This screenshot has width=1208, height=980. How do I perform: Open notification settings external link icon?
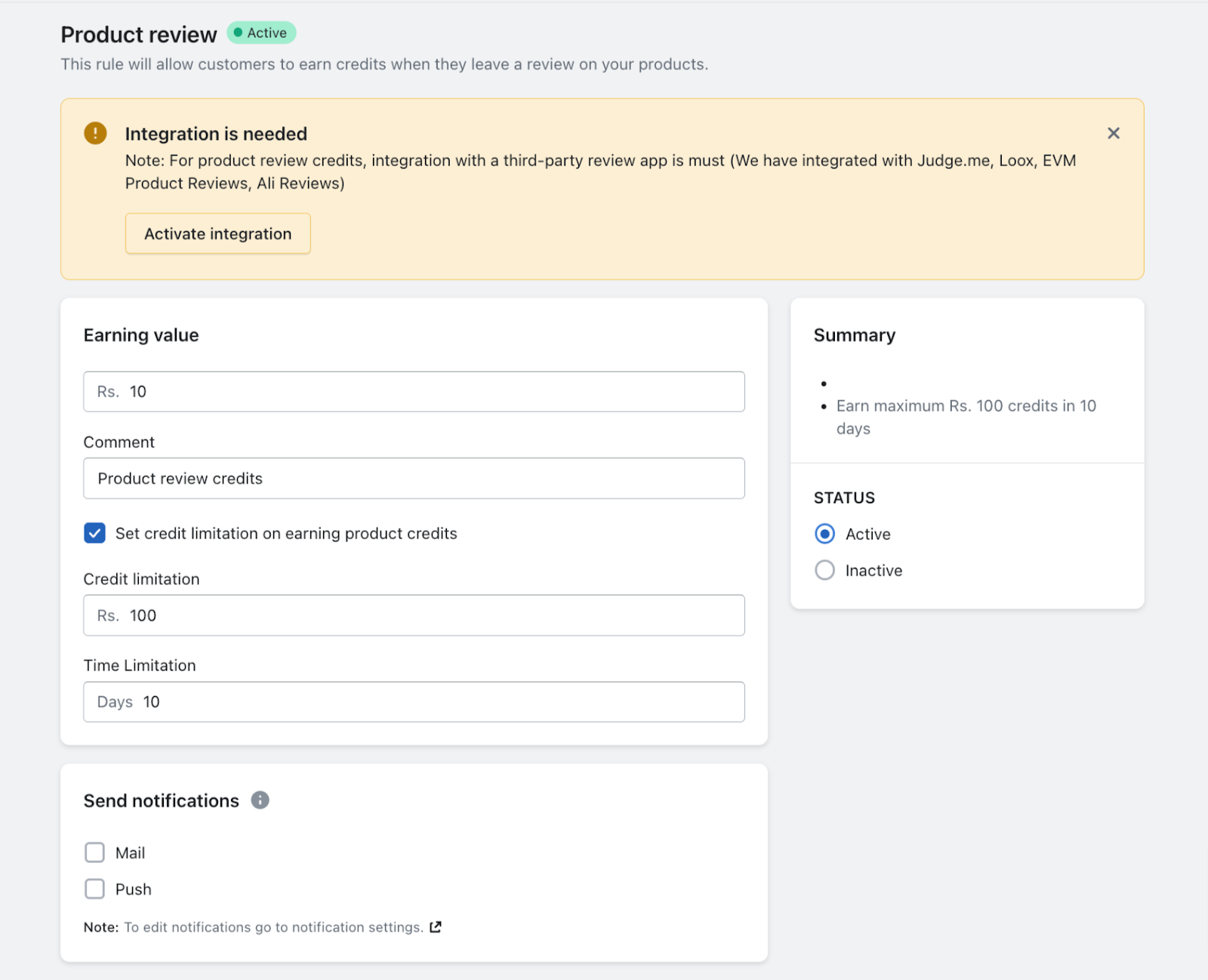436,927
